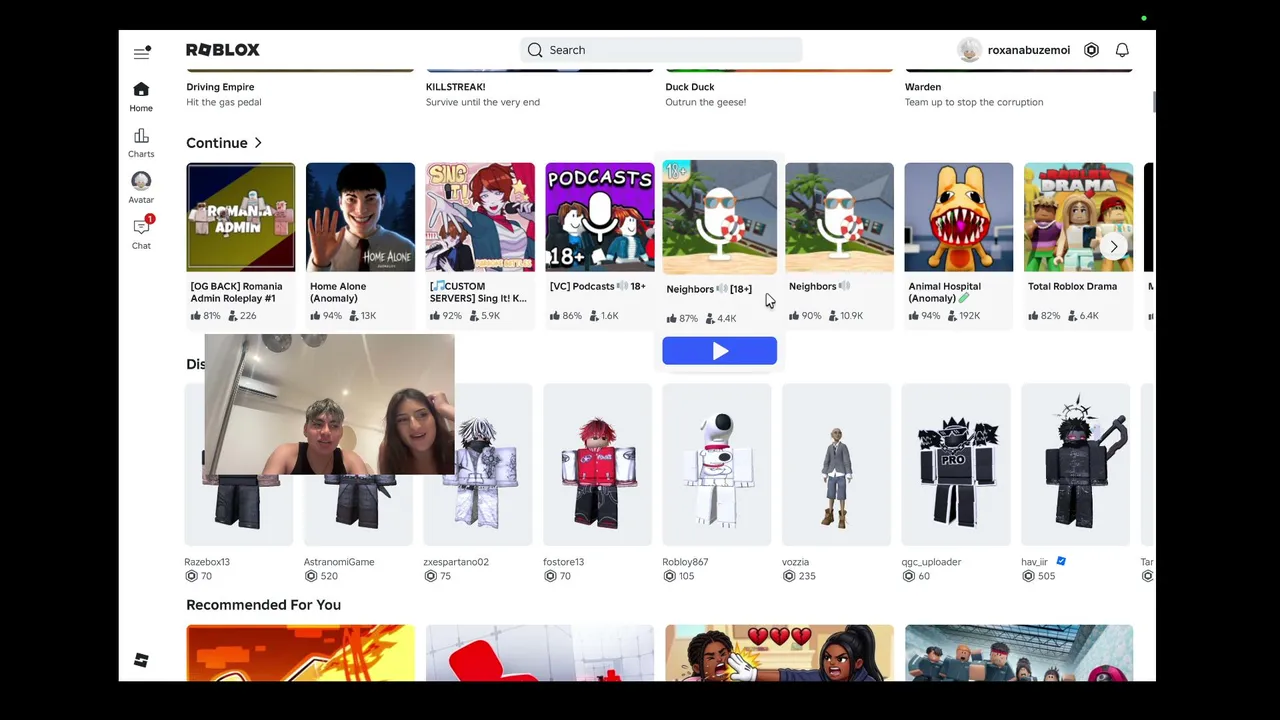Click the Roblox icon at the sidebar bottom
This screenshot has height=720, width=1280.
pos(141,660)
